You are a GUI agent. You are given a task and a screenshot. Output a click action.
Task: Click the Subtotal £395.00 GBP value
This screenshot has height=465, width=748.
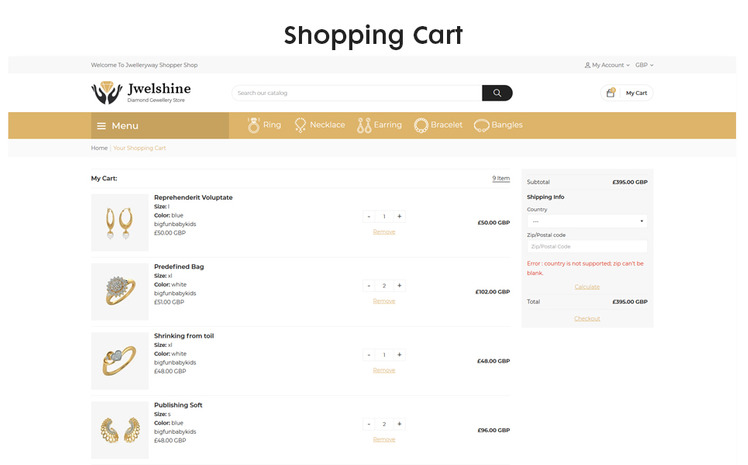coord(630,182)
